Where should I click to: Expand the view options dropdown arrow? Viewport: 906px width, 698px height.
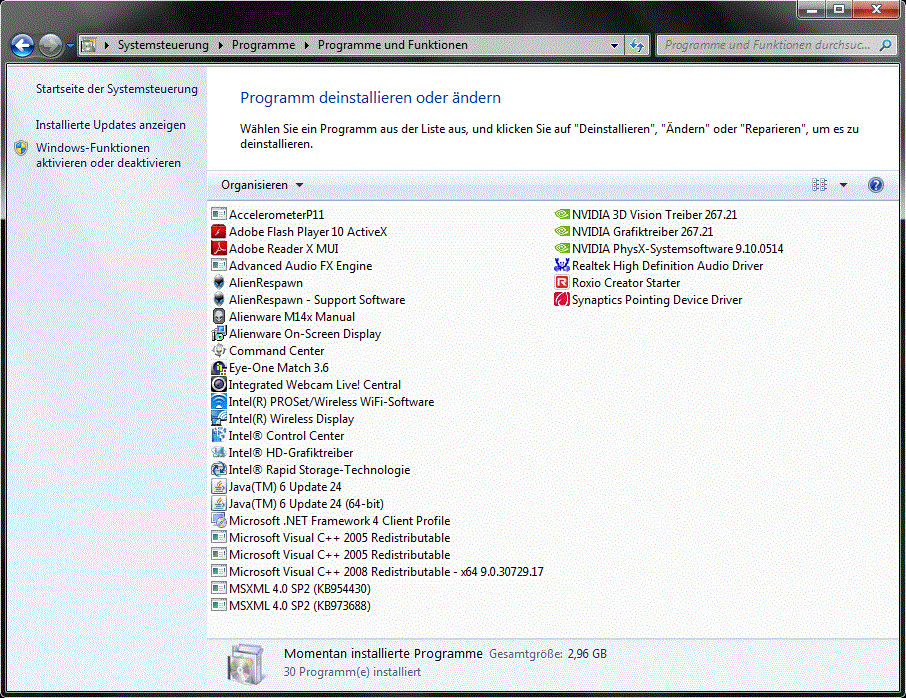tap(843, 185)
